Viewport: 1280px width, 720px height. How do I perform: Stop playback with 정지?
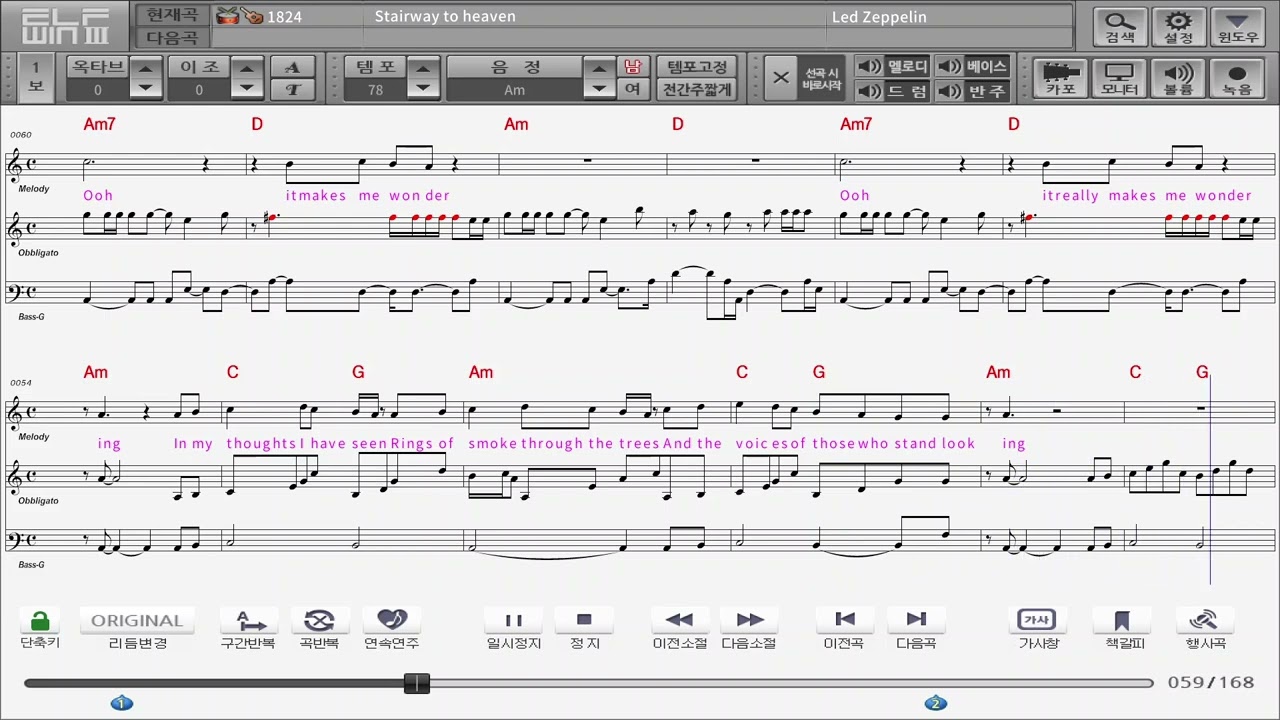585,621
